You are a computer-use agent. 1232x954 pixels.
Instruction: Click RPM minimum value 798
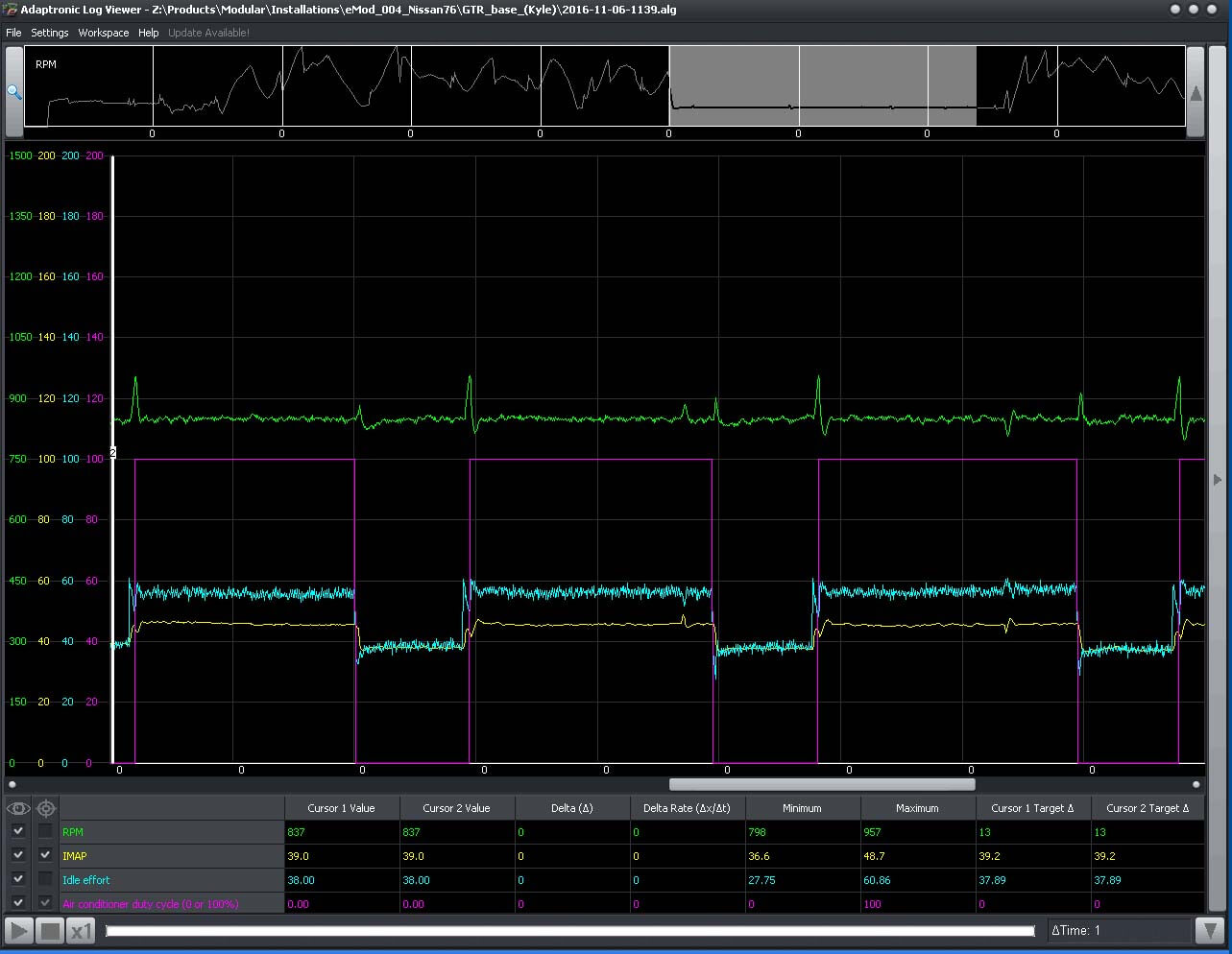[x=757, y=832]
